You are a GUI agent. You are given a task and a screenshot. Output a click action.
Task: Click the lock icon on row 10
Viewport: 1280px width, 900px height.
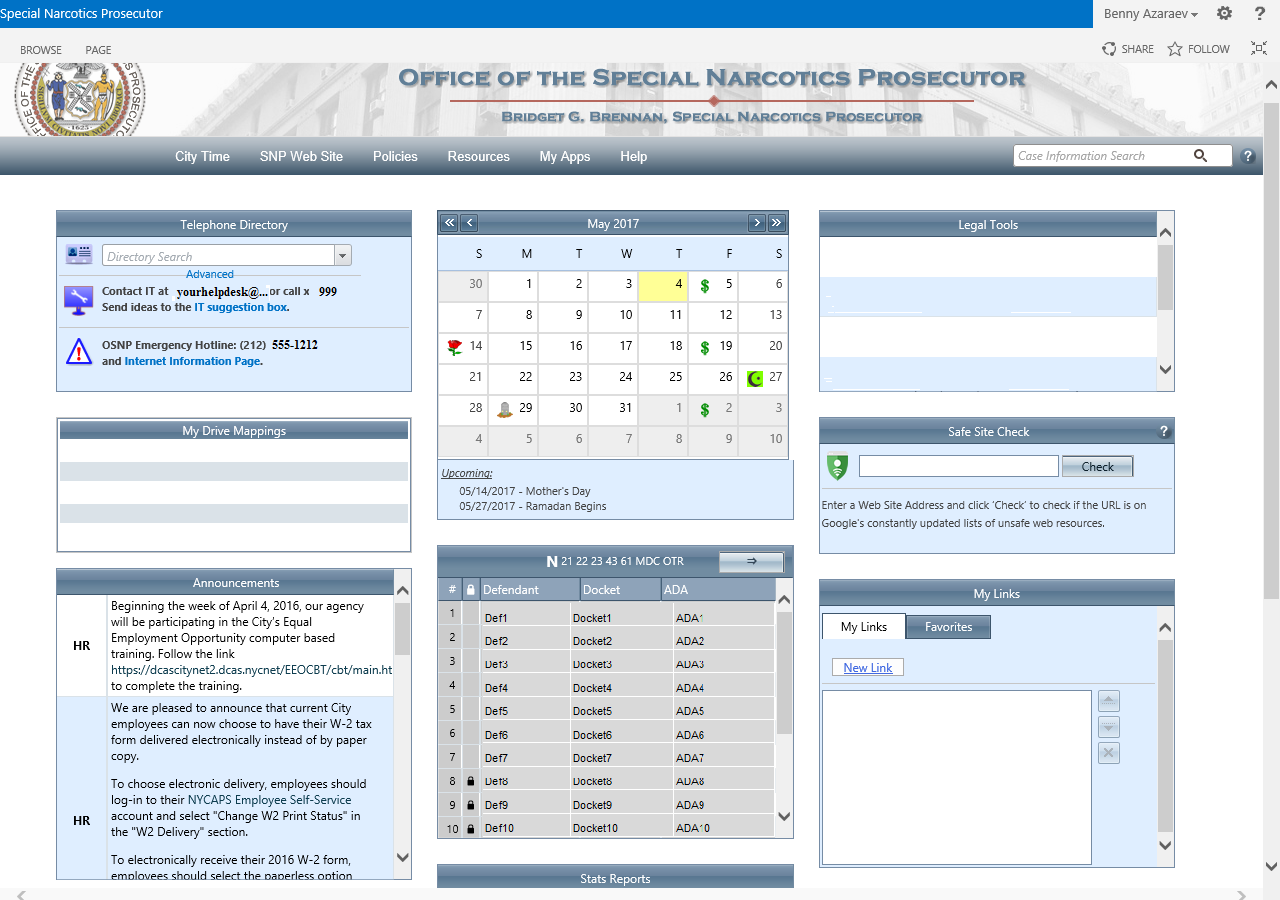(x=470, y=828)
